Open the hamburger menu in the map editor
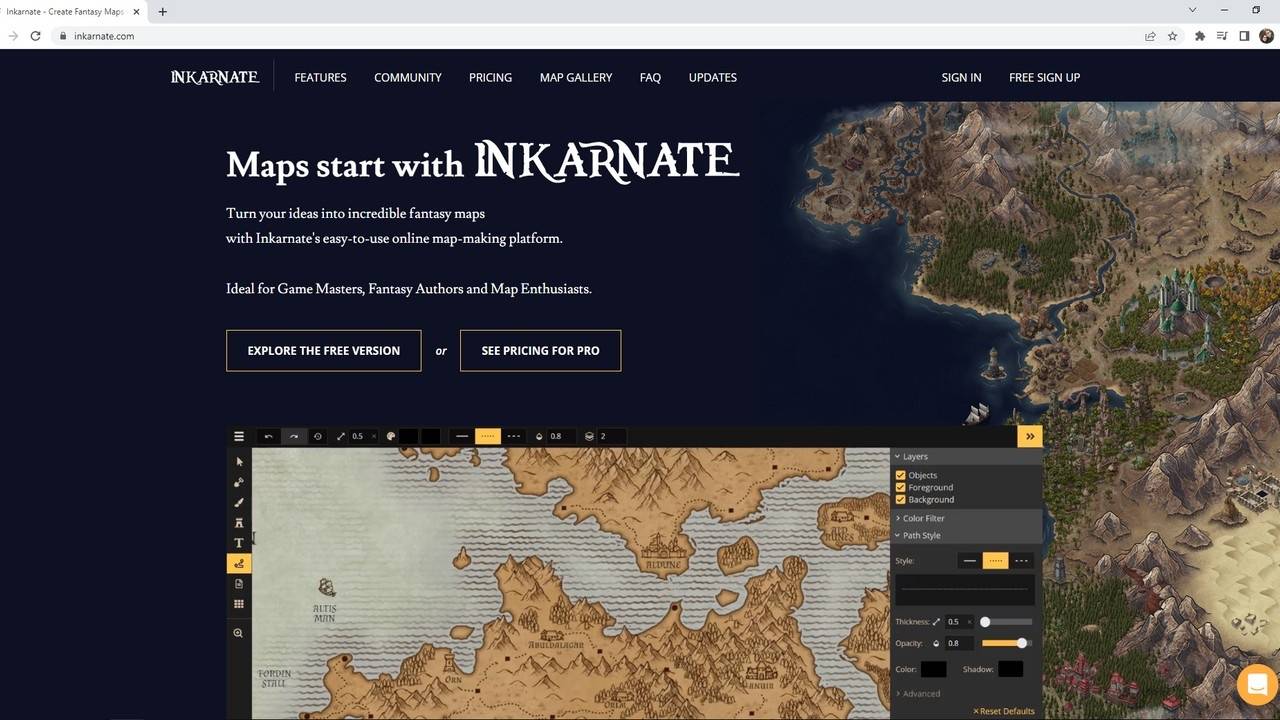 tap(239, 436)
